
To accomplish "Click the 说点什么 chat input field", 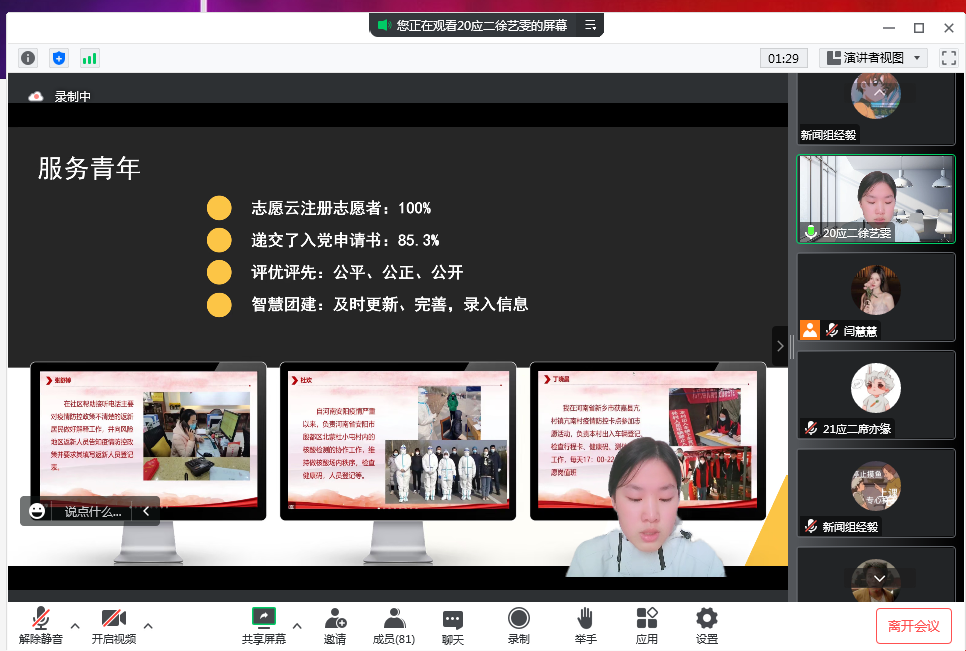I will pos(93,511).
